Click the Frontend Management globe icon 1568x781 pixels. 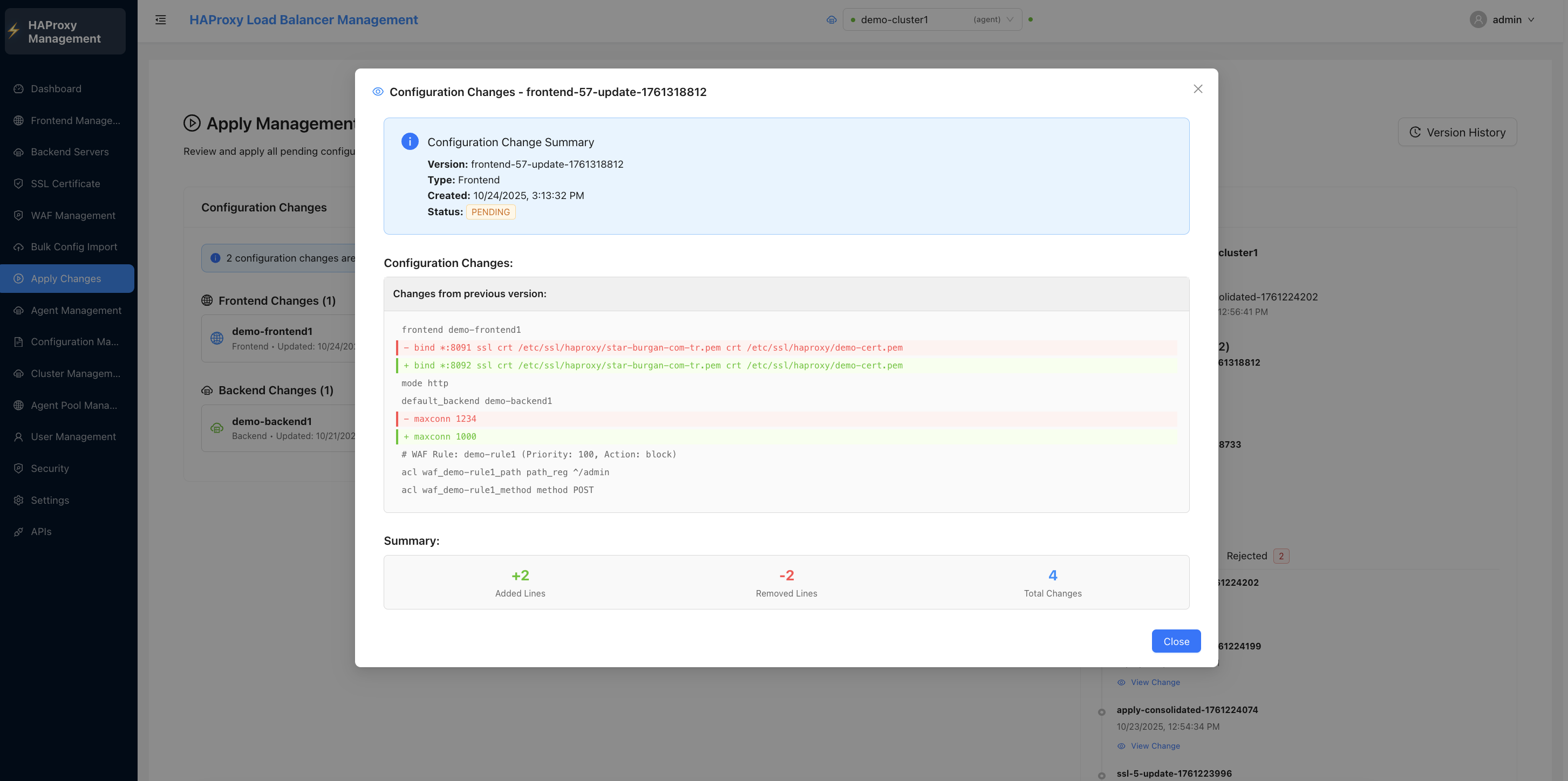click(x=19, y=120)
